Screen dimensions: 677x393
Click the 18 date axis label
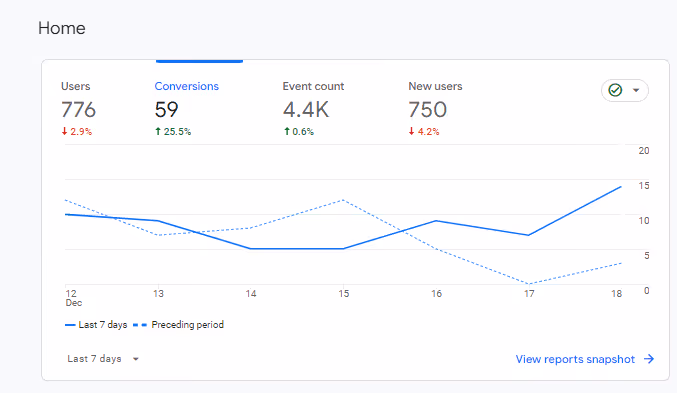617,294
